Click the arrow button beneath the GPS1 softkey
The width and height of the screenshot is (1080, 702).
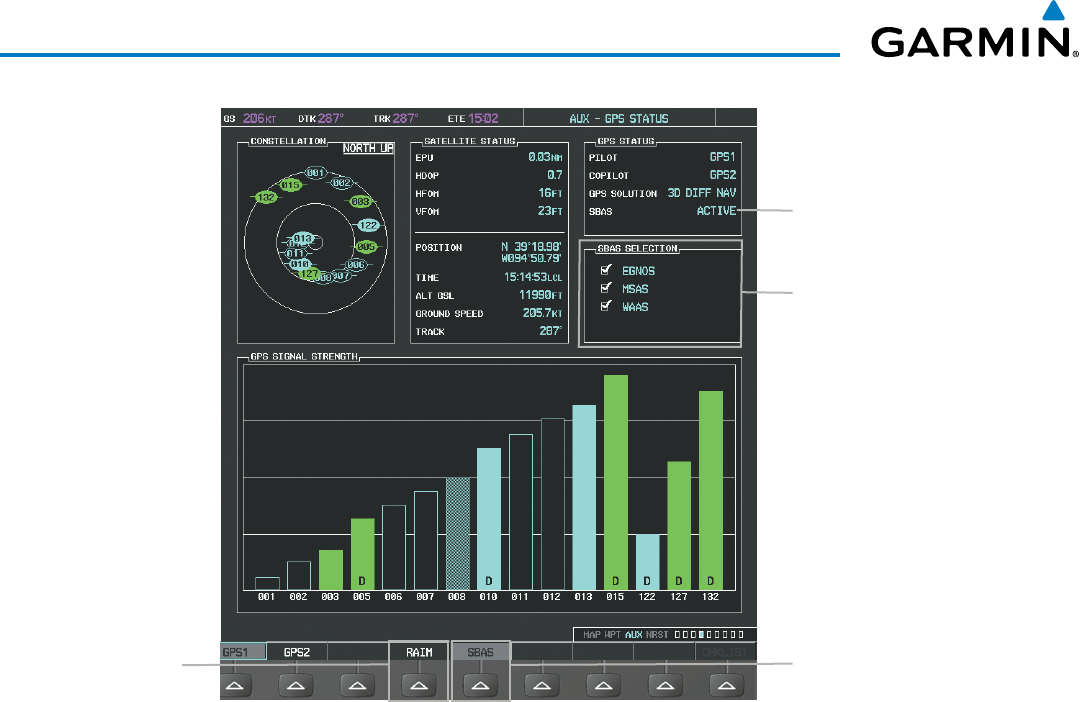point(234,685)
